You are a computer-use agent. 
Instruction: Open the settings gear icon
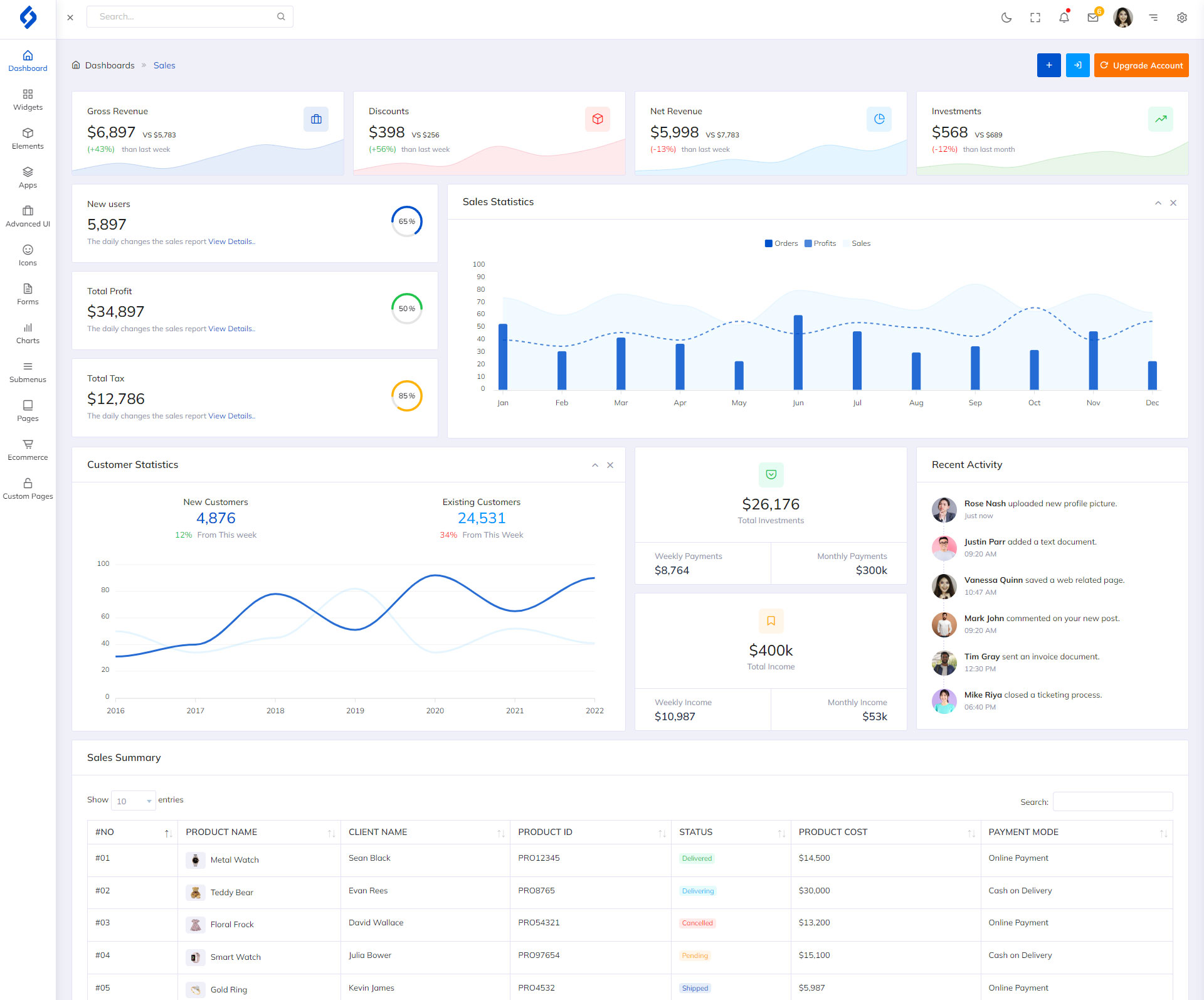pos(1182,18)
